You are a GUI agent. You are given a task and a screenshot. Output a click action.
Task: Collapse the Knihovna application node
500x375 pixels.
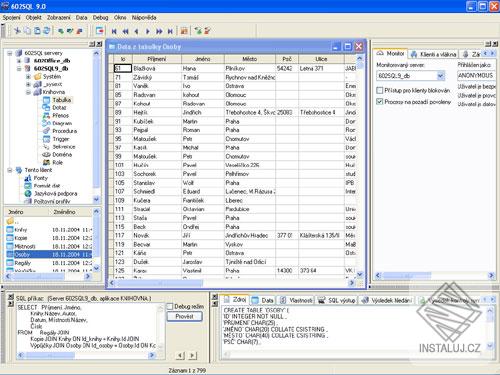click(28, 92)
